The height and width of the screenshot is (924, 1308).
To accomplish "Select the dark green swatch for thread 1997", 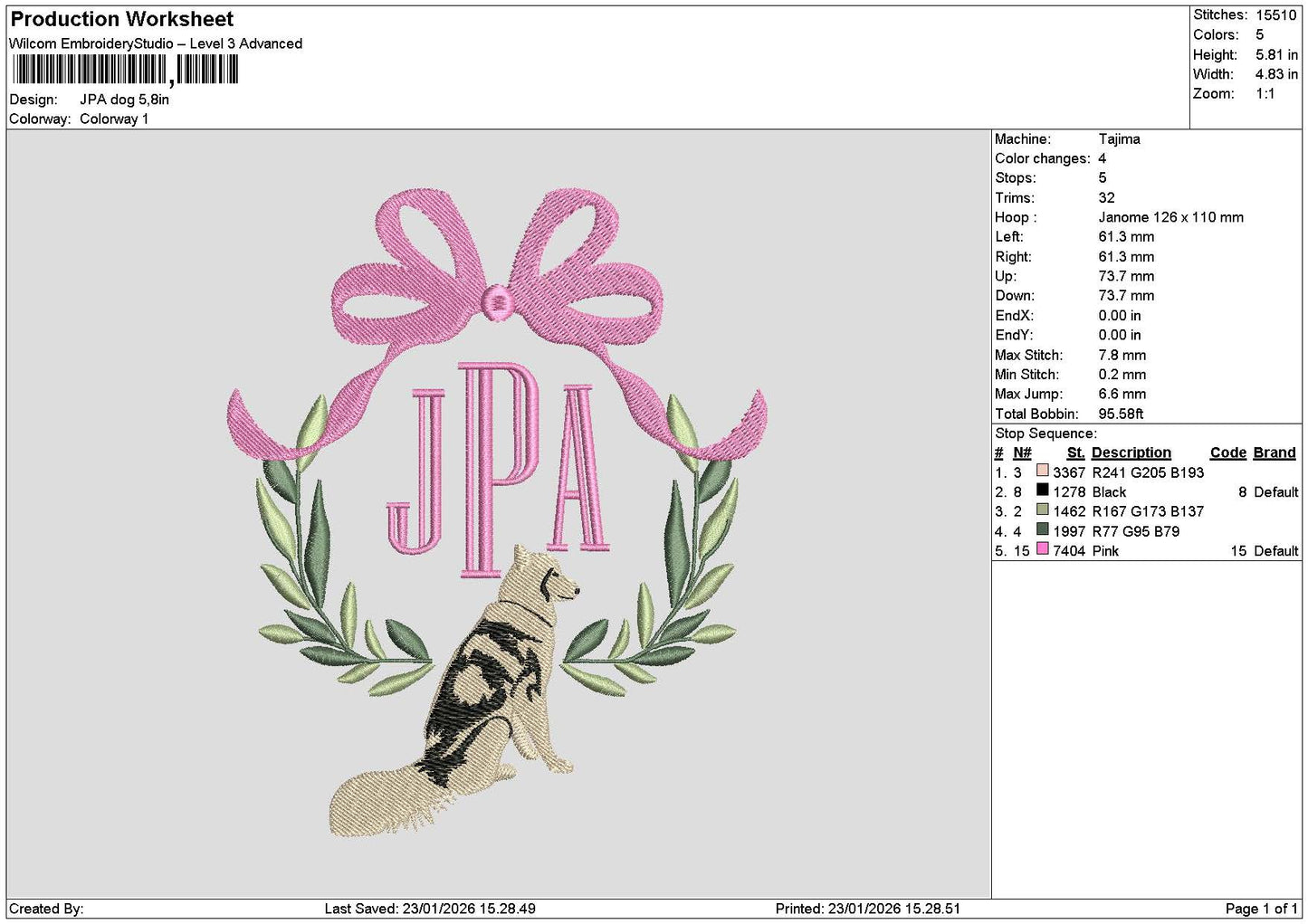I will point(1042,529).
